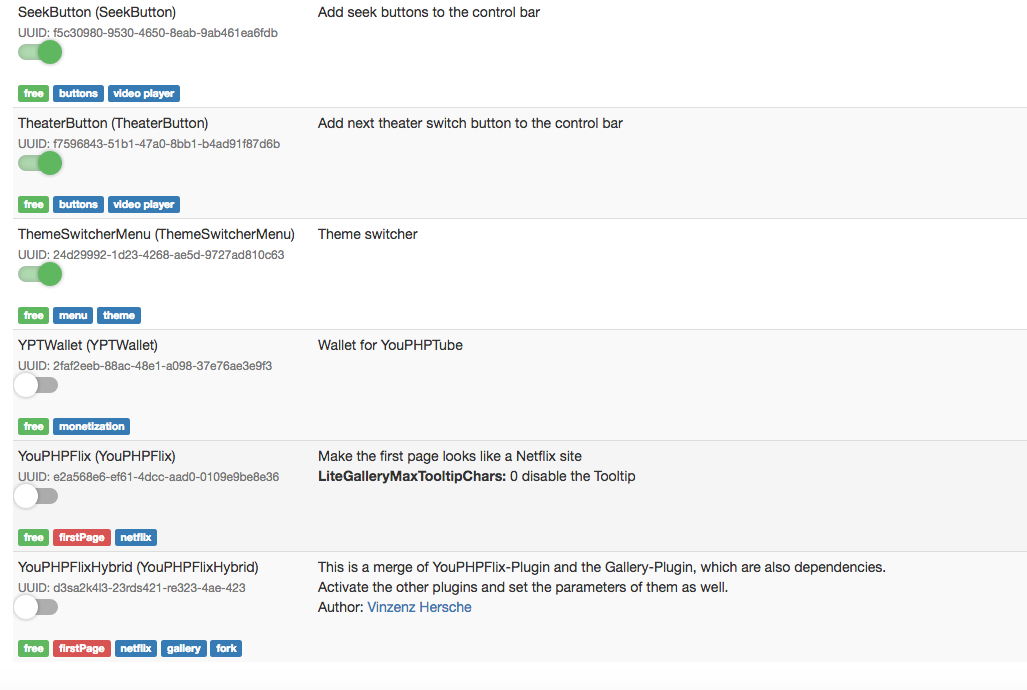Click the 'theme' tag under ThemeSwitcherMenu
The height and width of the screenshot is (690, 1027).
pos(119,315)
